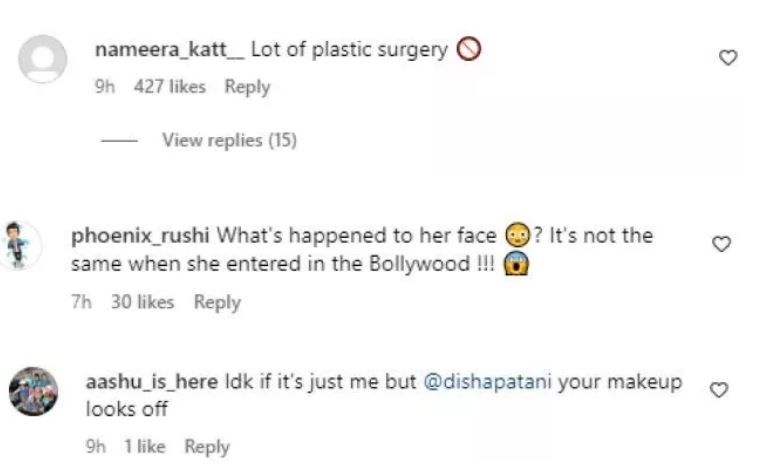
Task: Like nameera_katt__'s plastic surgery comment
Action: click(x=727, y=59)
